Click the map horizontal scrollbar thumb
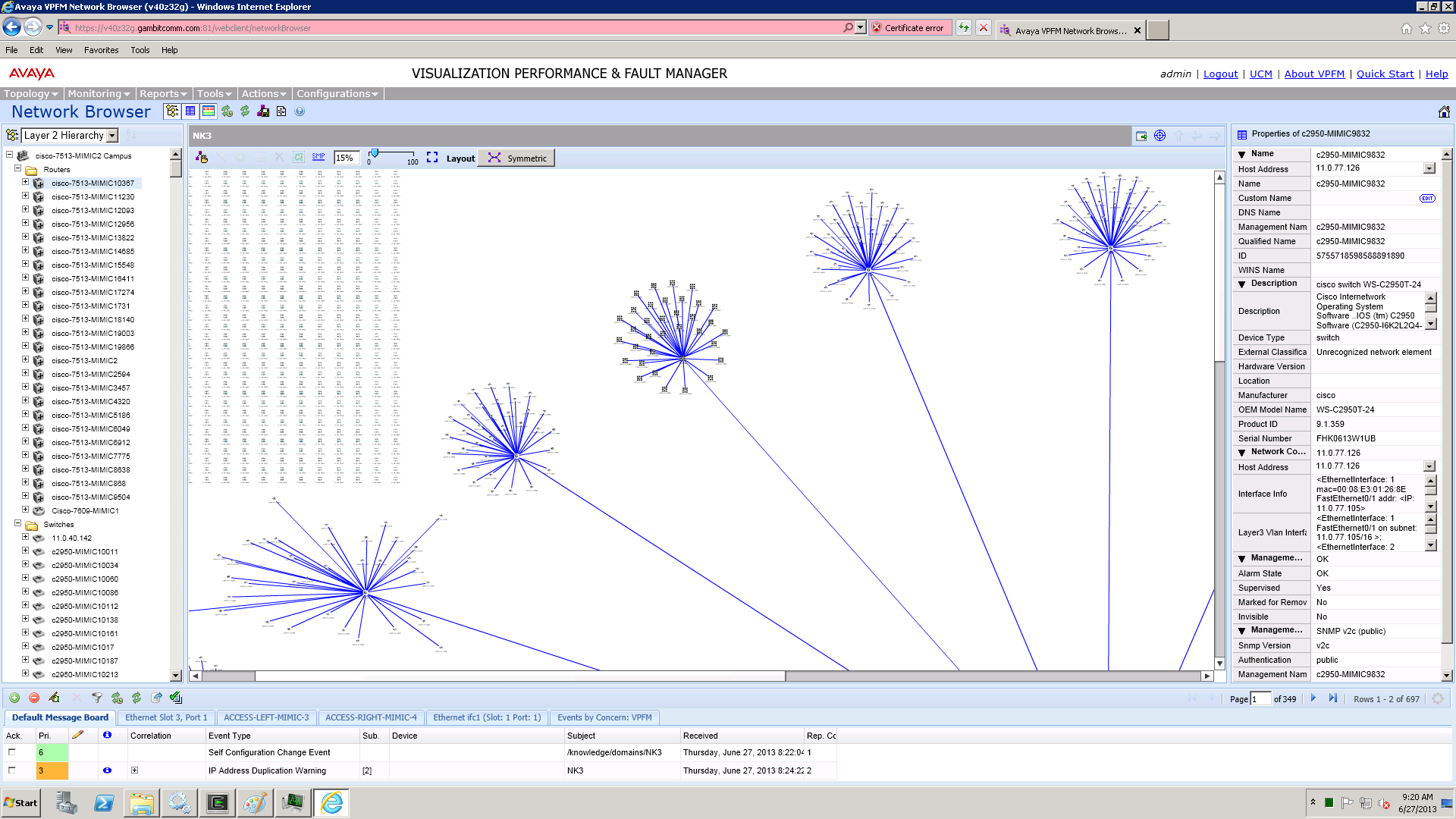The image size is (1456, 819). 519,676
